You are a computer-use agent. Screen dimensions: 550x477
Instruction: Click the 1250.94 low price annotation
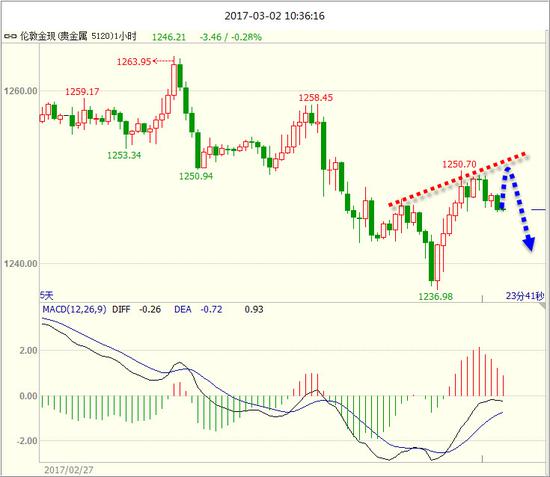[x=196, y=176]
